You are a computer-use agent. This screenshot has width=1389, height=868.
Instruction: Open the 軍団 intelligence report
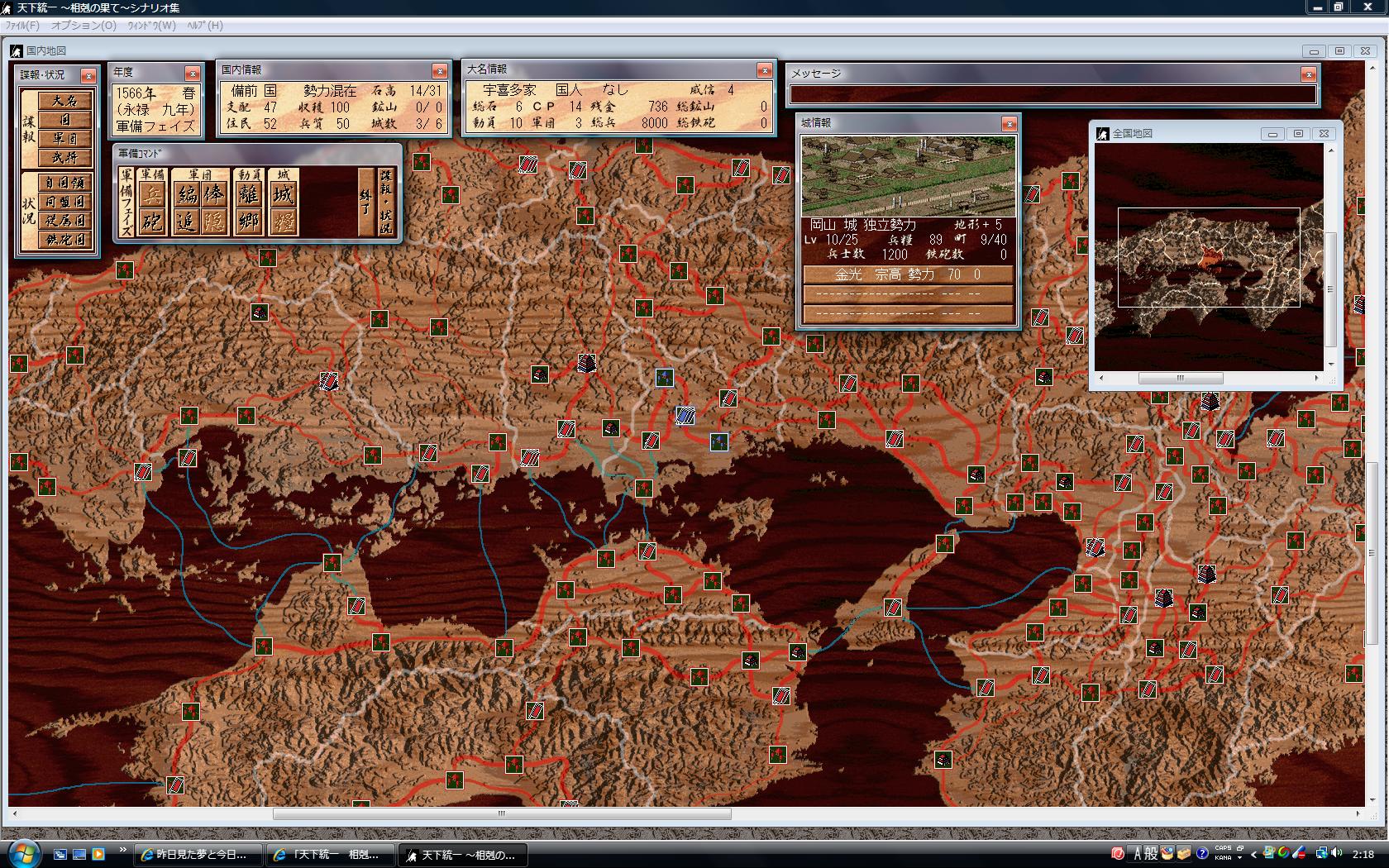(x=64, y=139)
